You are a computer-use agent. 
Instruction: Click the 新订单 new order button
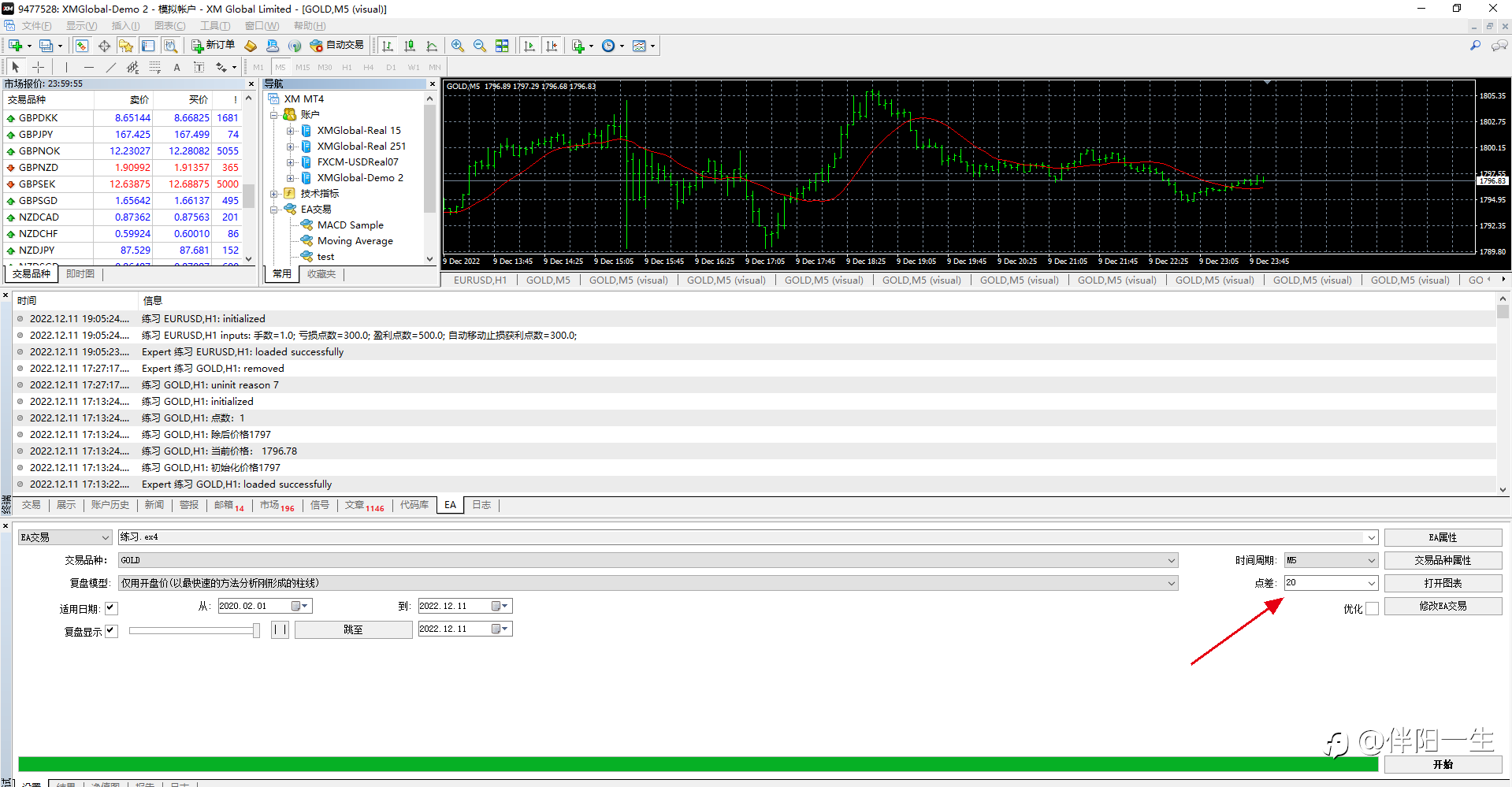point(213,46)
